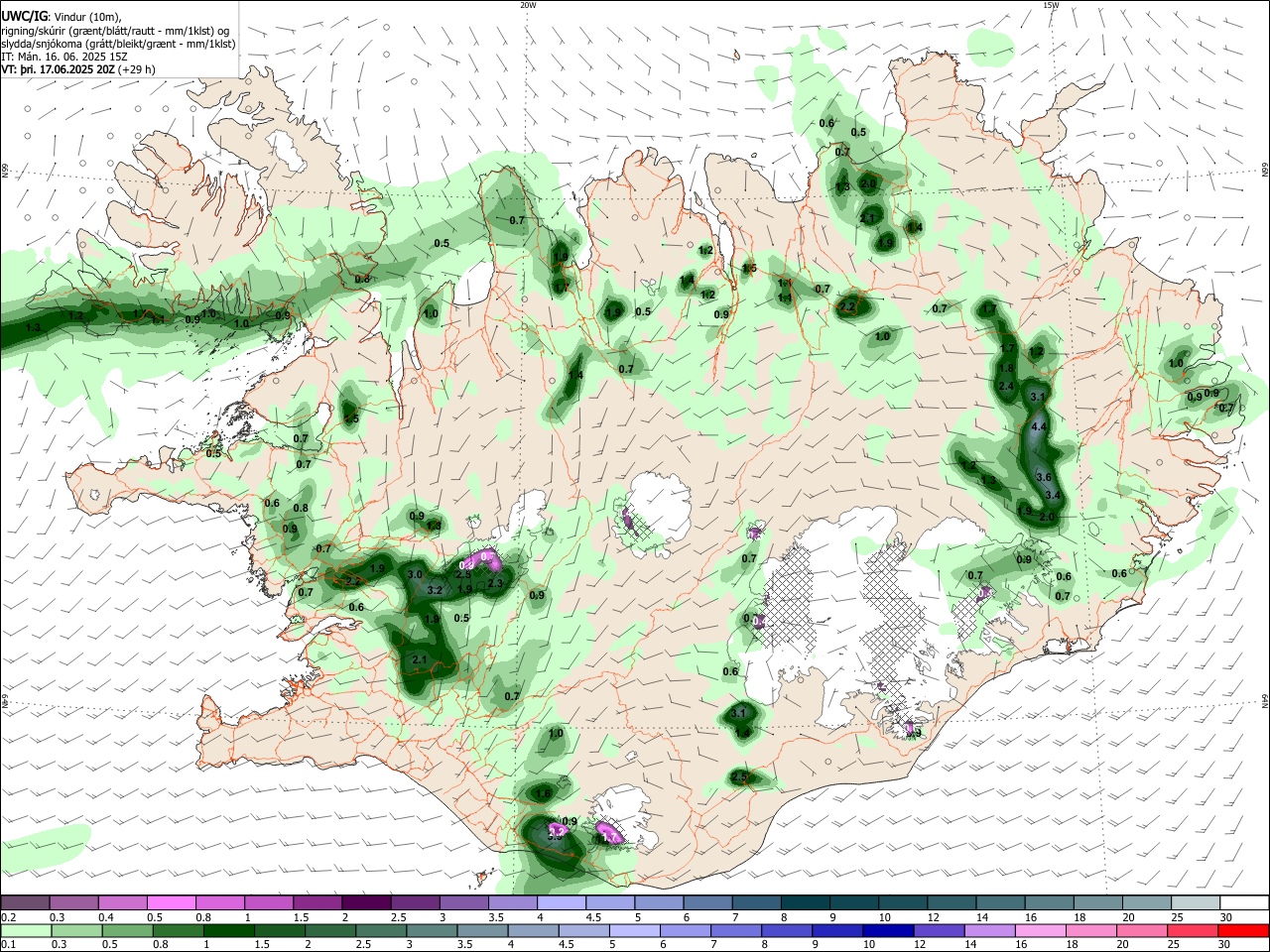Click the '(+29 h)' forecast offset text

136,69
